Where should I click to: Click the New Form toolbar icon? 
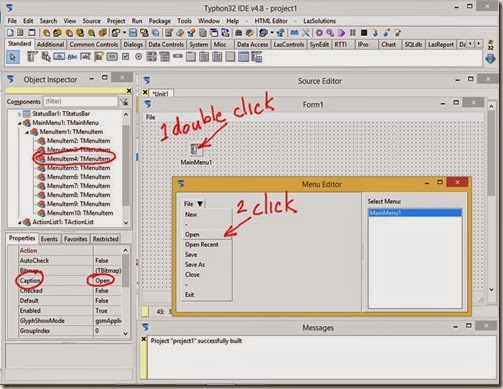point(32,33)
